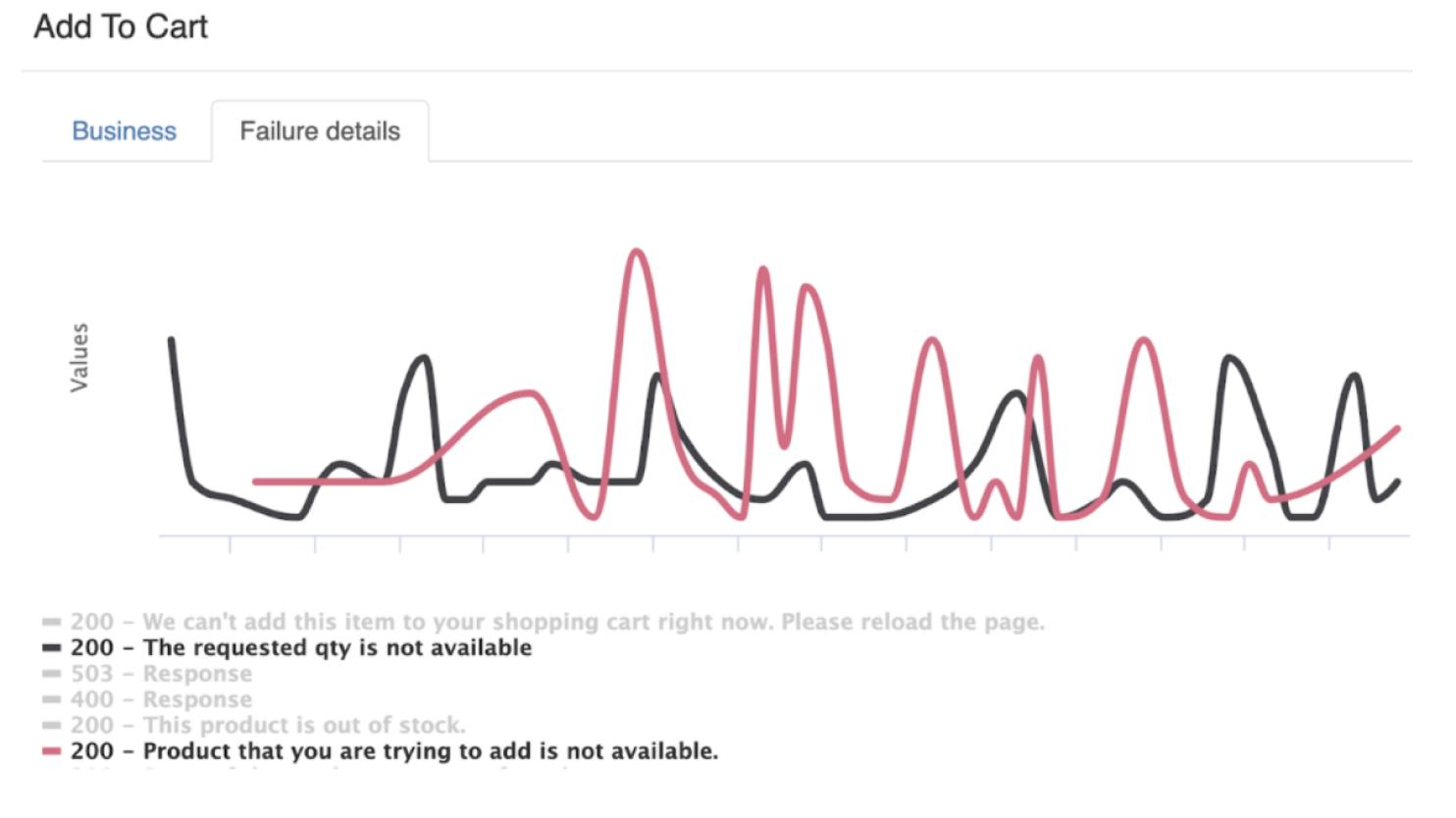The width and height of the screenshot is (1456, 818).
Task: Show the '400 – Response' series label
Action: pos(161,699)
